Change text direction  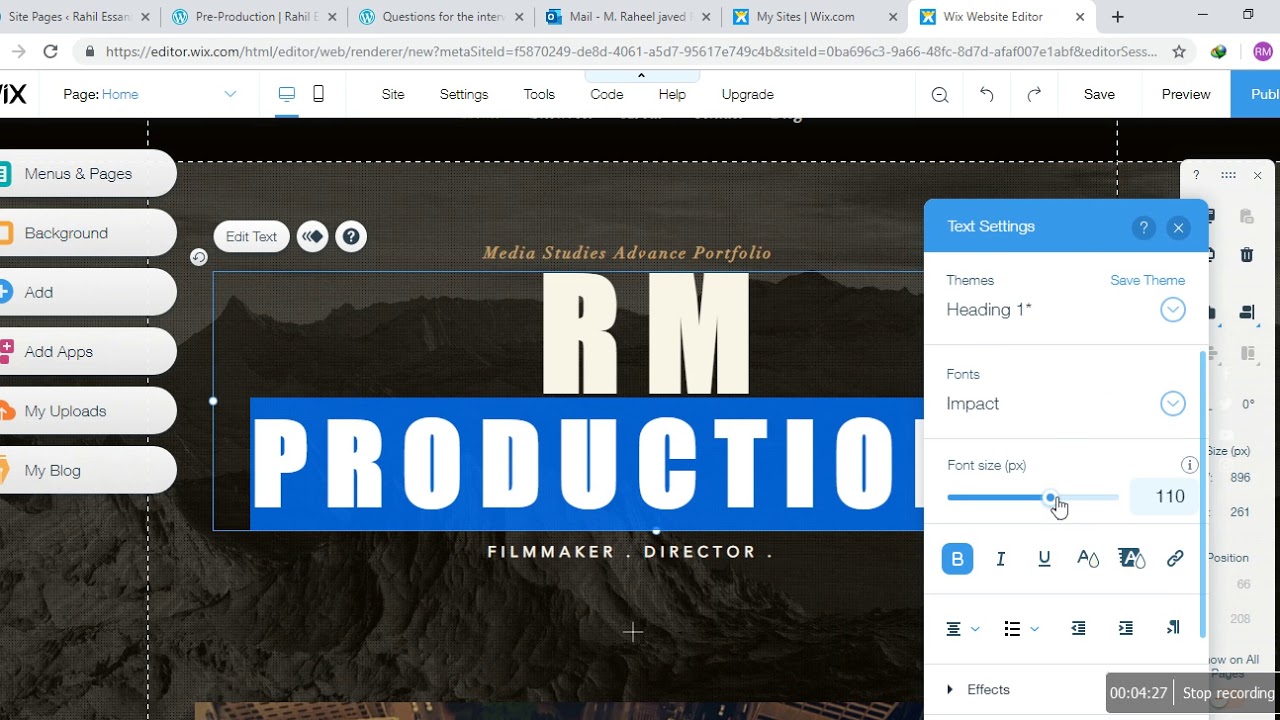pos(1173,628)
